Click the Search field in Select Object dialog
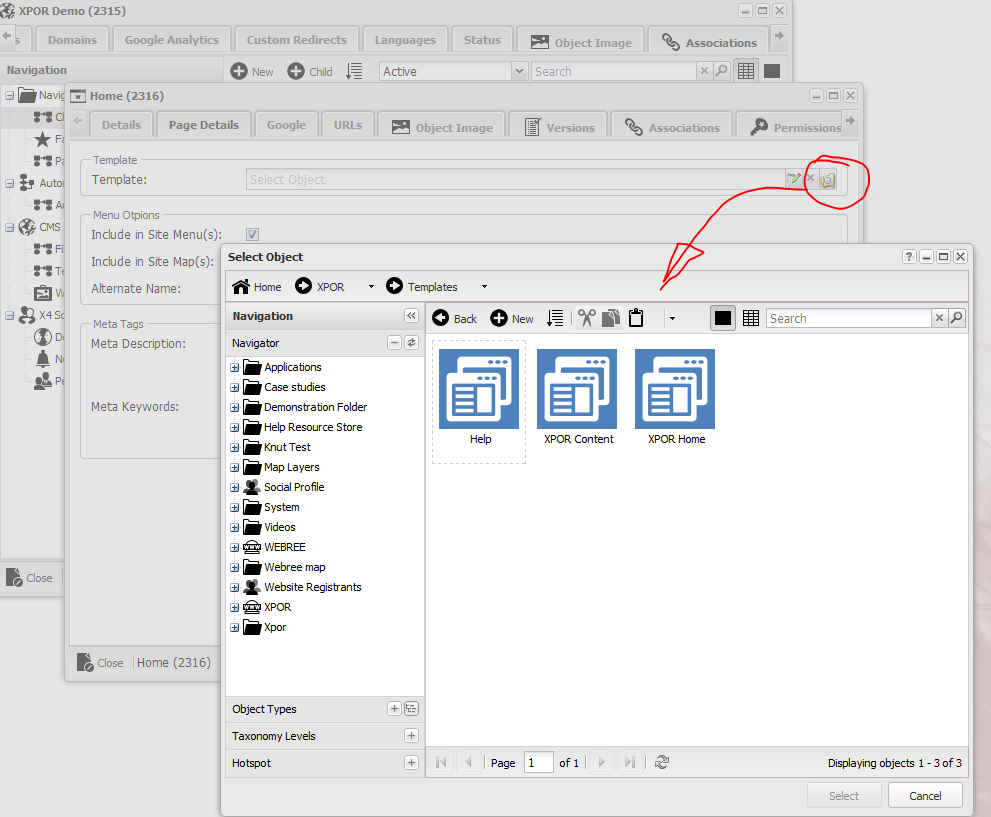Image resolution: width=991 pixels, height=817 pixels. pos(848,318)
